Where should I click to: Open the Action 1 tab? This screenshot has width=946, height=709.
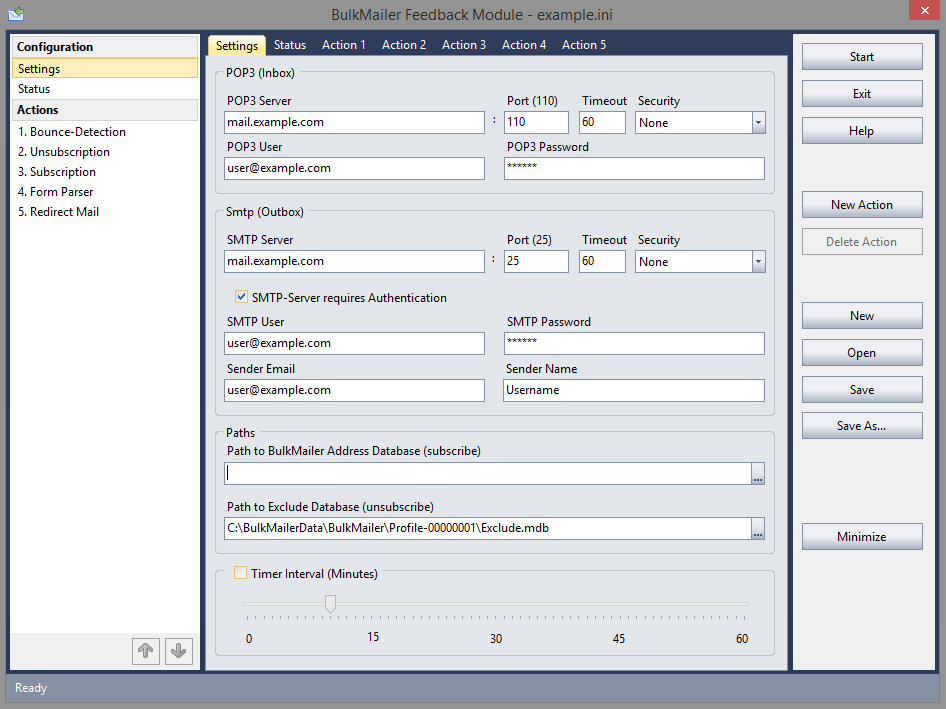[343, 45]
